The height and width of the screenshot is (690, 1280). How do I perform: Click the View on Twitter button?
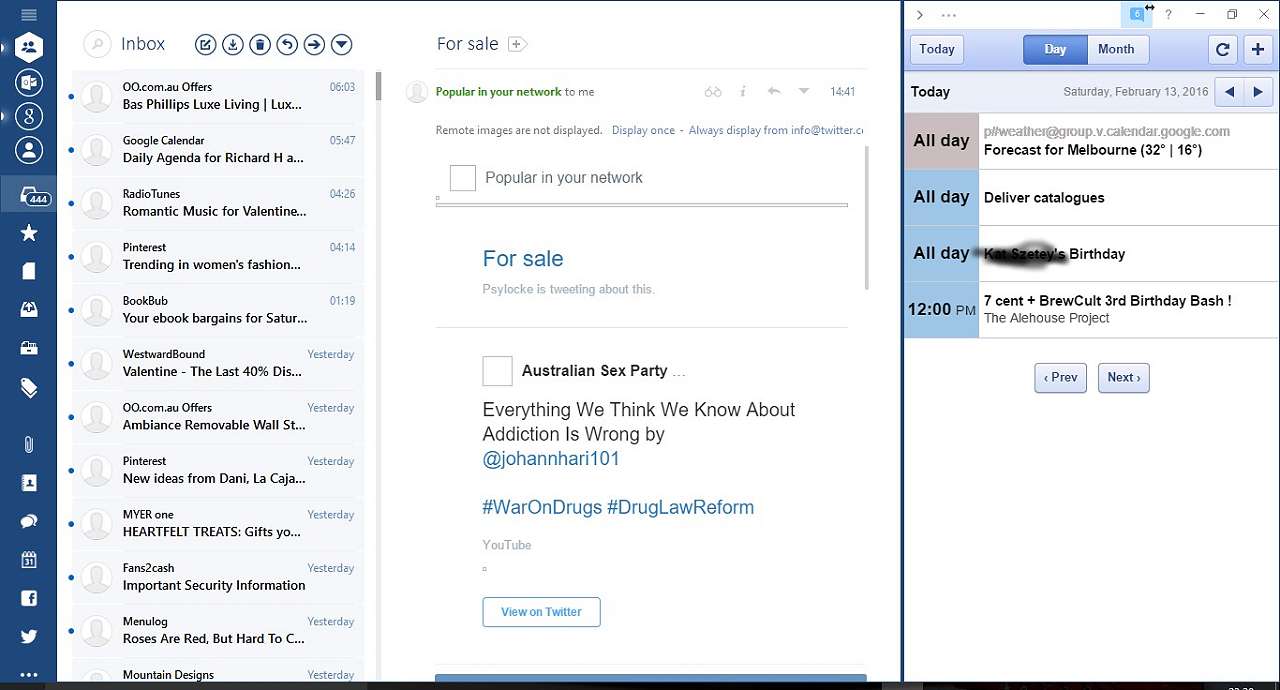click(x=541, y=612)
